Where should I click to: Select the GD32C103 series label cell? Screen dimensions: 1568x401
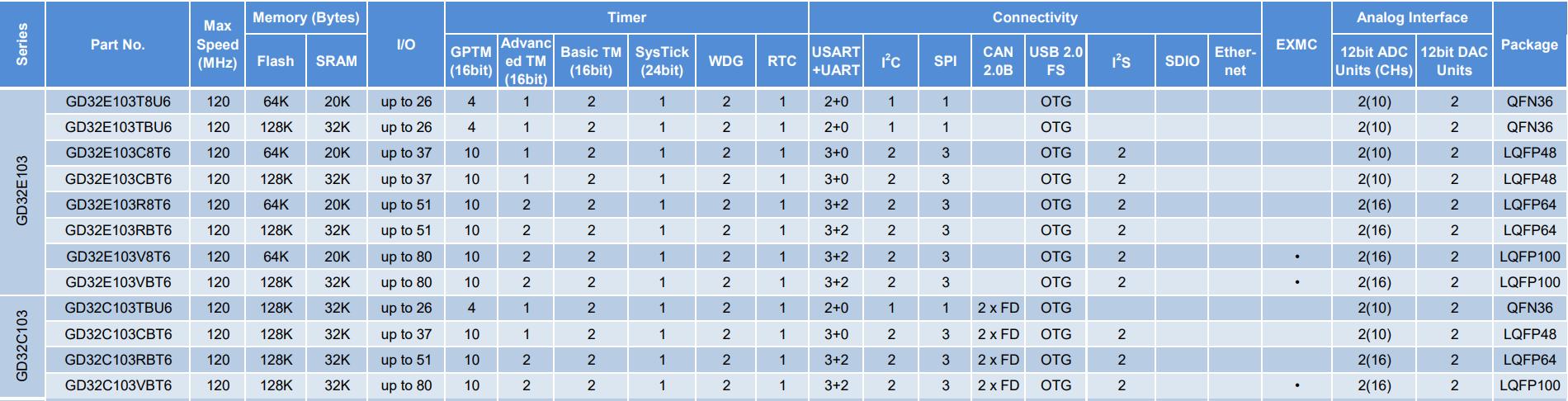(22, 346)
